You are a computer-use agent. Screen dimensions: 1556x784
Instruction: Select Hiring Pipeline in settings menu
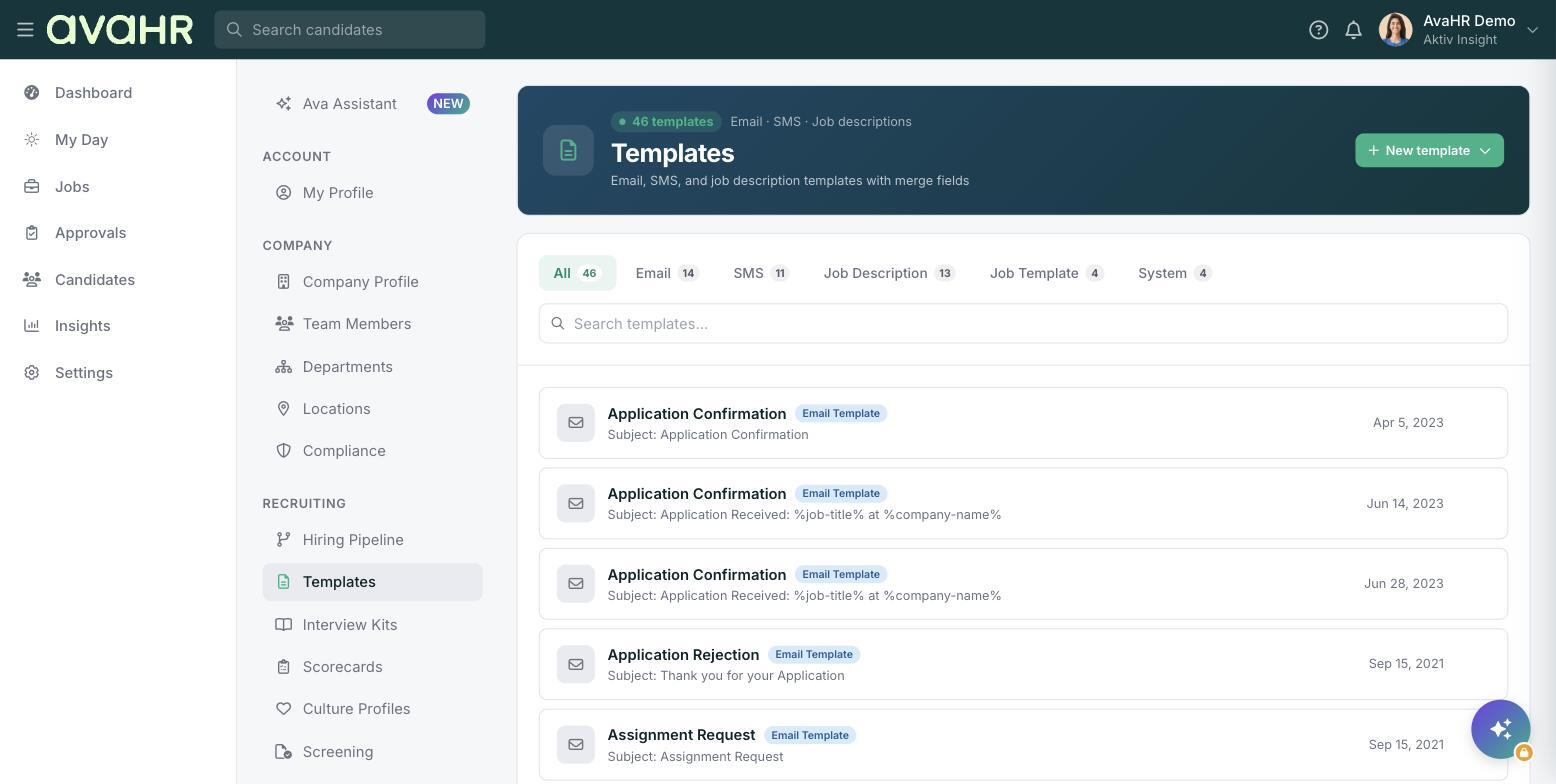(372, 540)
